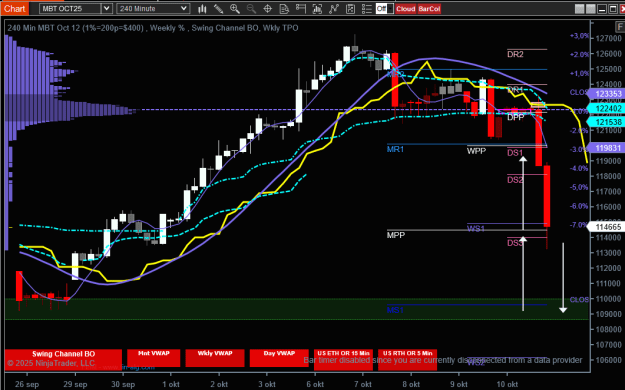Click the DS2 pivot label

[515, 180]
